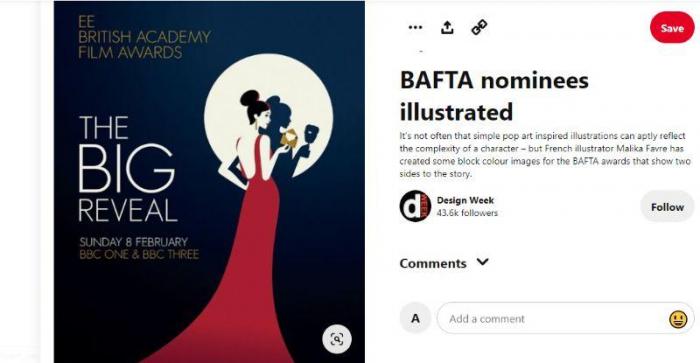
Task: Click the pin description about Malika Favre
Action: (x=545, y=154)
